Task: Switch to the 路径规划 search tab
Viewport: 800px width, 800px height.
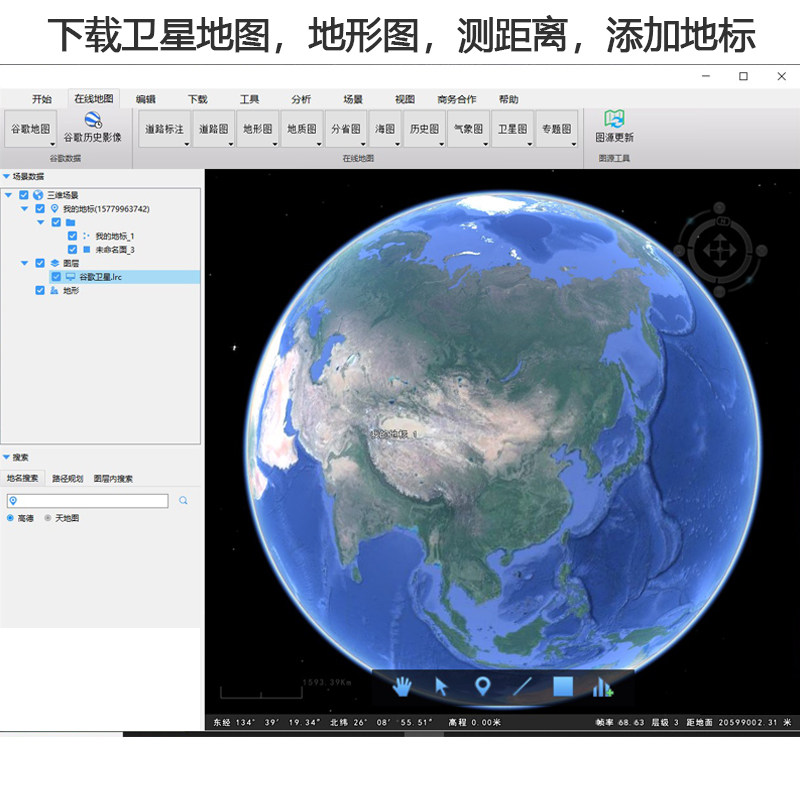Action: (x=67, y=479)
